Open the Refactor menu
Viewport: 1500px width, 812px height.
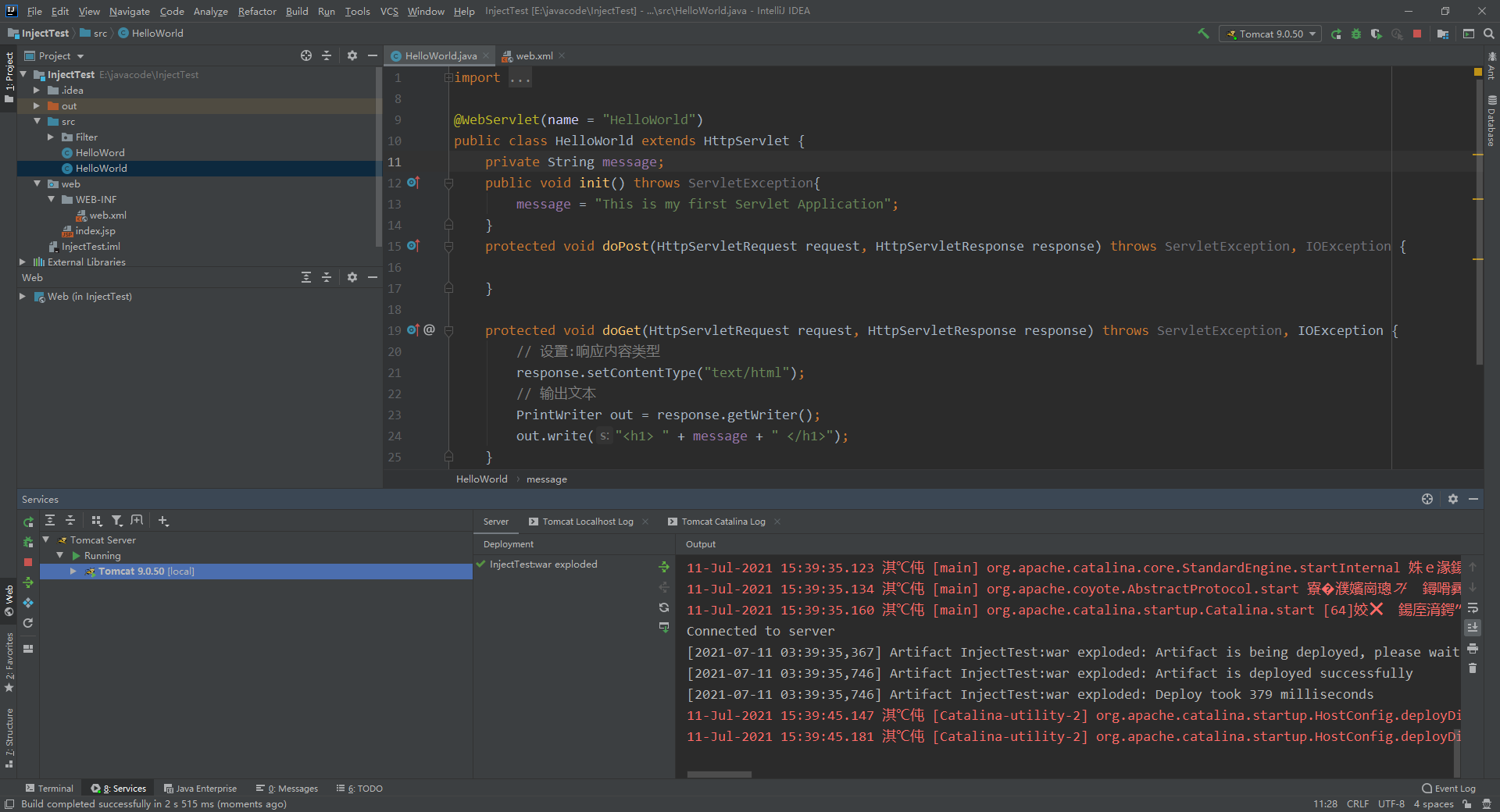pyautogui.click(x=257, y=11)
